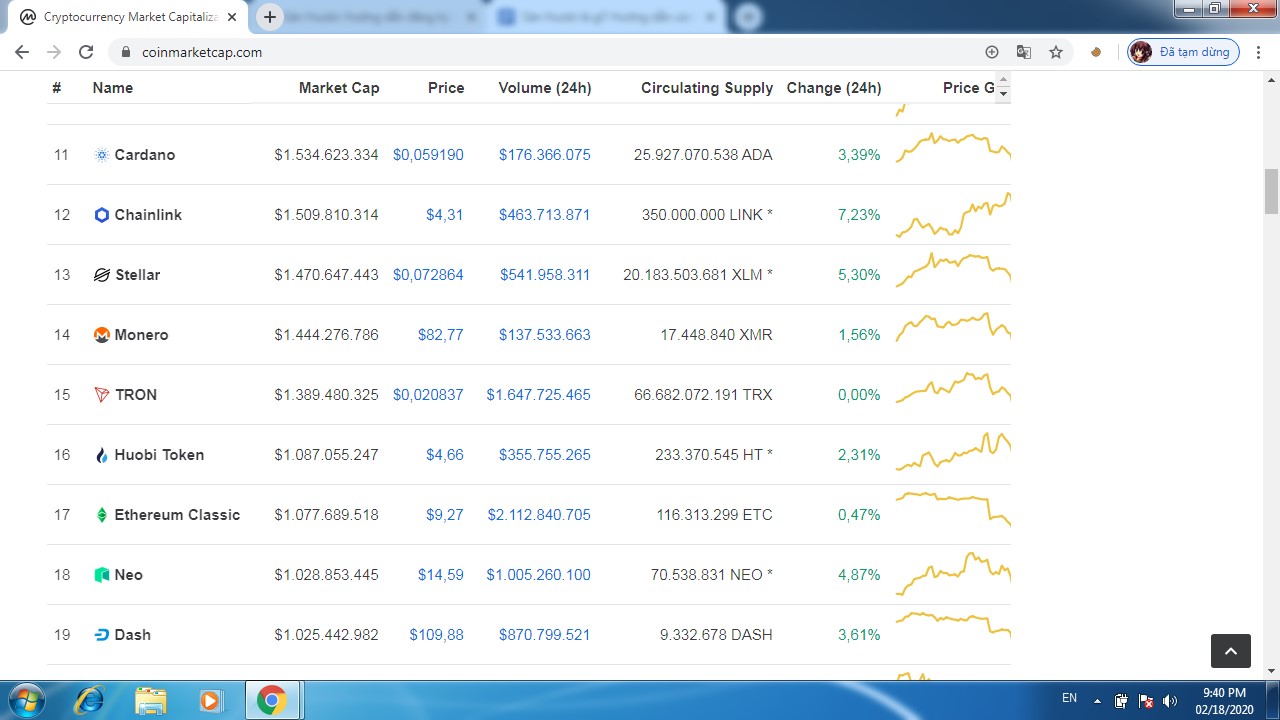Click the EN language indicator in tray
This screenshot has height=720, width=1280.
[x=1069, y=697]
